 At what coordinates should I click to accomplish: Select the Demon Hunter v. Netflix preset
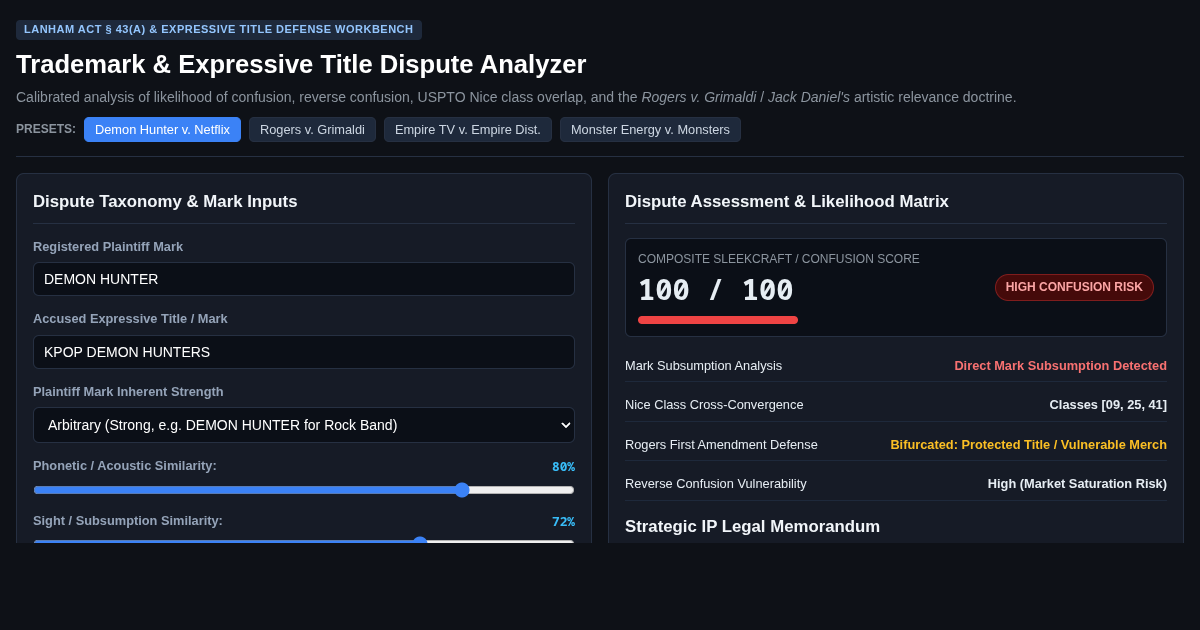pyautogui.click(x=162, y=129)
